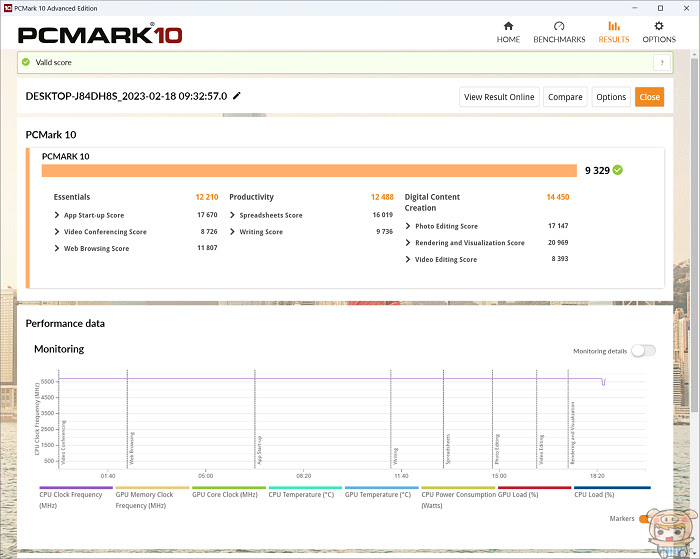Screen dimensions: 700x559
Task: Expand Web Browsing Score details
Action: (x=57, y=248)
